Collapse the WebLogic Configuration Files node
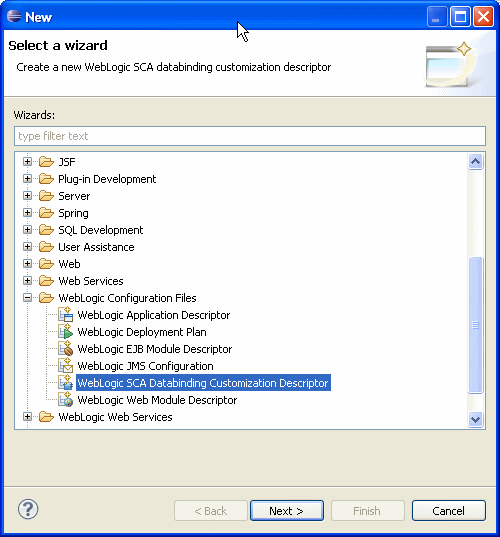The image size is (500, 537). (27, 298)
